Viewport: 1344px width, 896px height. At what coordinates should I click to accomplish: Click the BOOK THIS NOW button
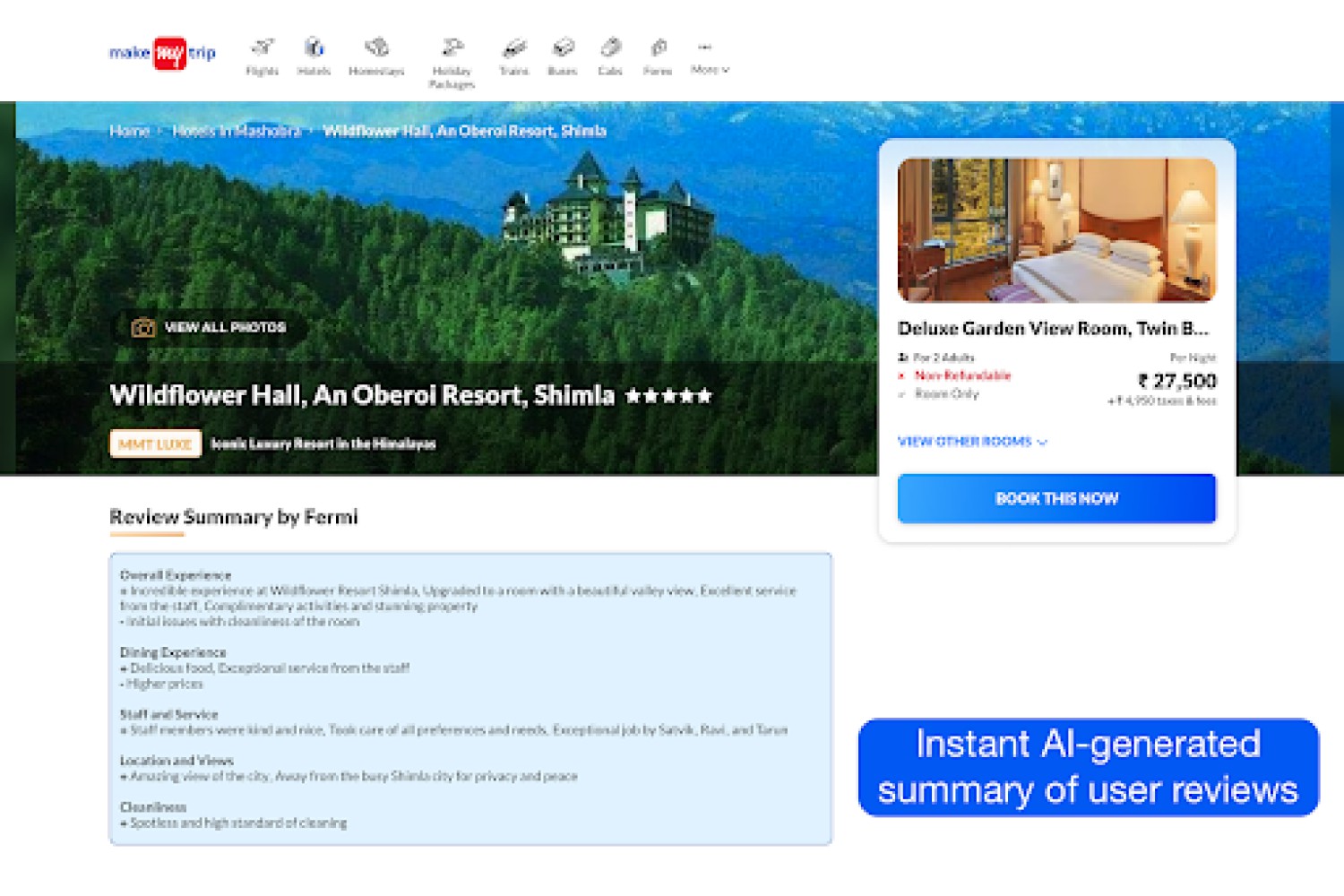click(1057, 498)
